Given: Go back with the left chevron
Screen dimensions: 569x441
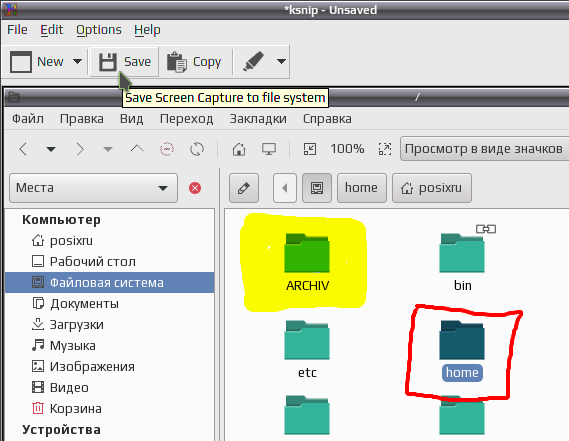Looking at the screenshot, I should [x=23, y=149].
